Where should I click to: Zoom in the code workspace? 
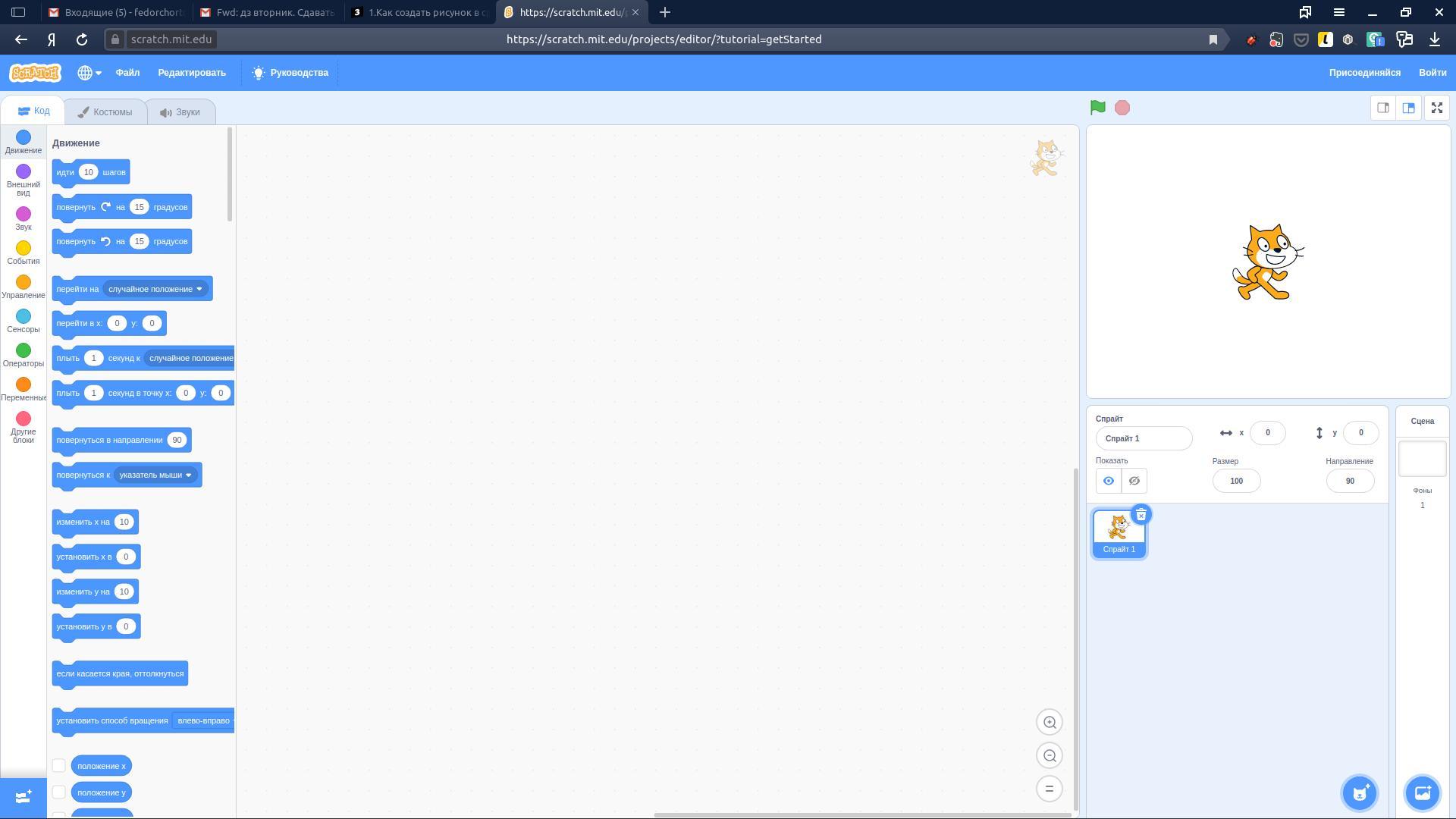pos(1050,722)
